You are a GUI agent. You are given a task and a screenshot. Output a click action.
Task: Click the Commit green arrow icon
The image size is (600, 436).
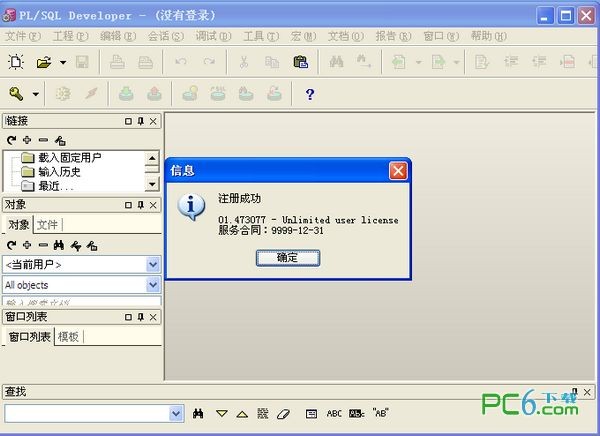(x=126, y=93)
